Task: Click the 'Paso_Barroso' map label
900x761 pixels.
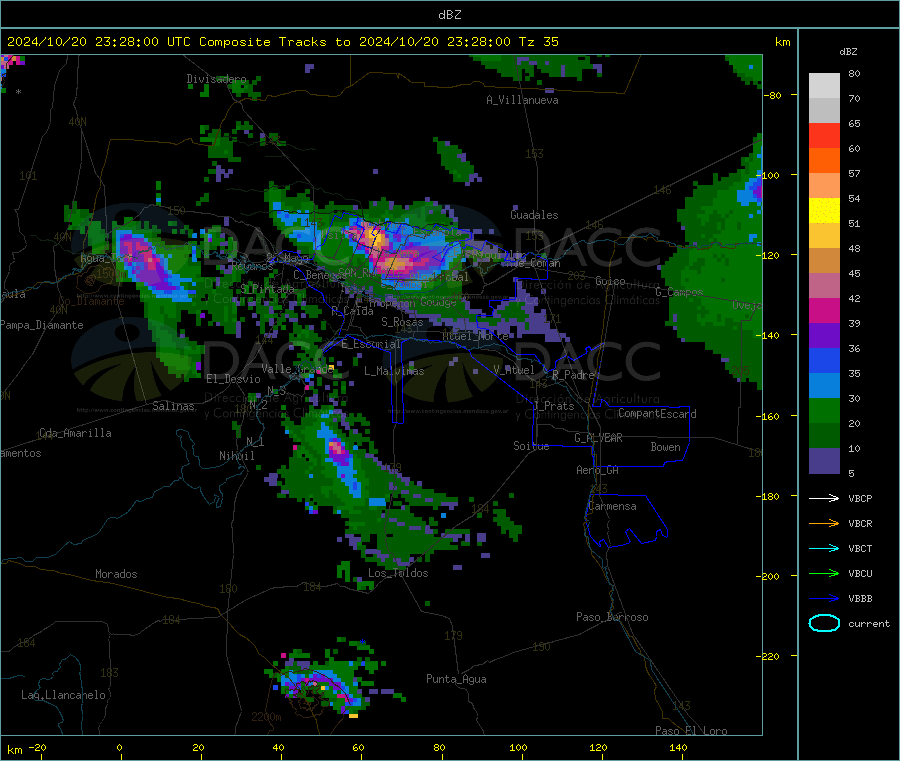Action: tap(612, 617)
